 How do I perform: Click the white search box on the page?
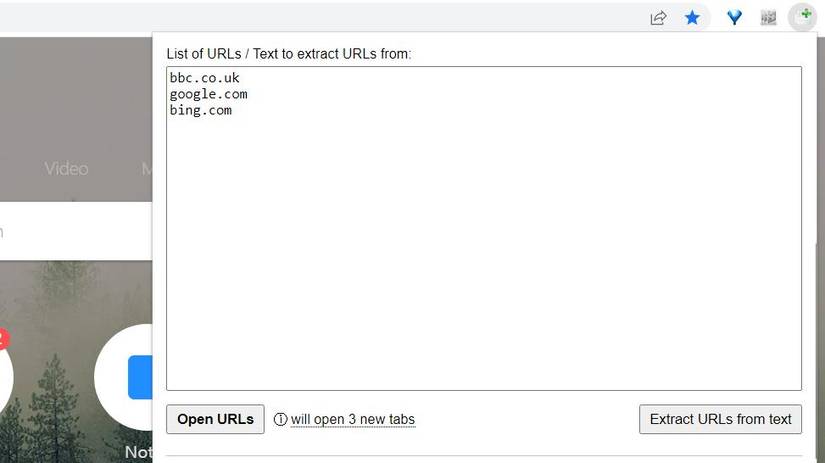tap(75, 232)
